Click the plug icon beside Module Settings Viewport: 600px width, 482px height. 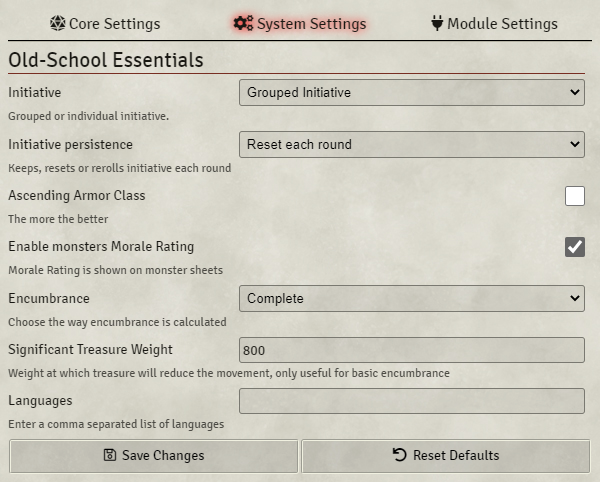coord(437,23)
